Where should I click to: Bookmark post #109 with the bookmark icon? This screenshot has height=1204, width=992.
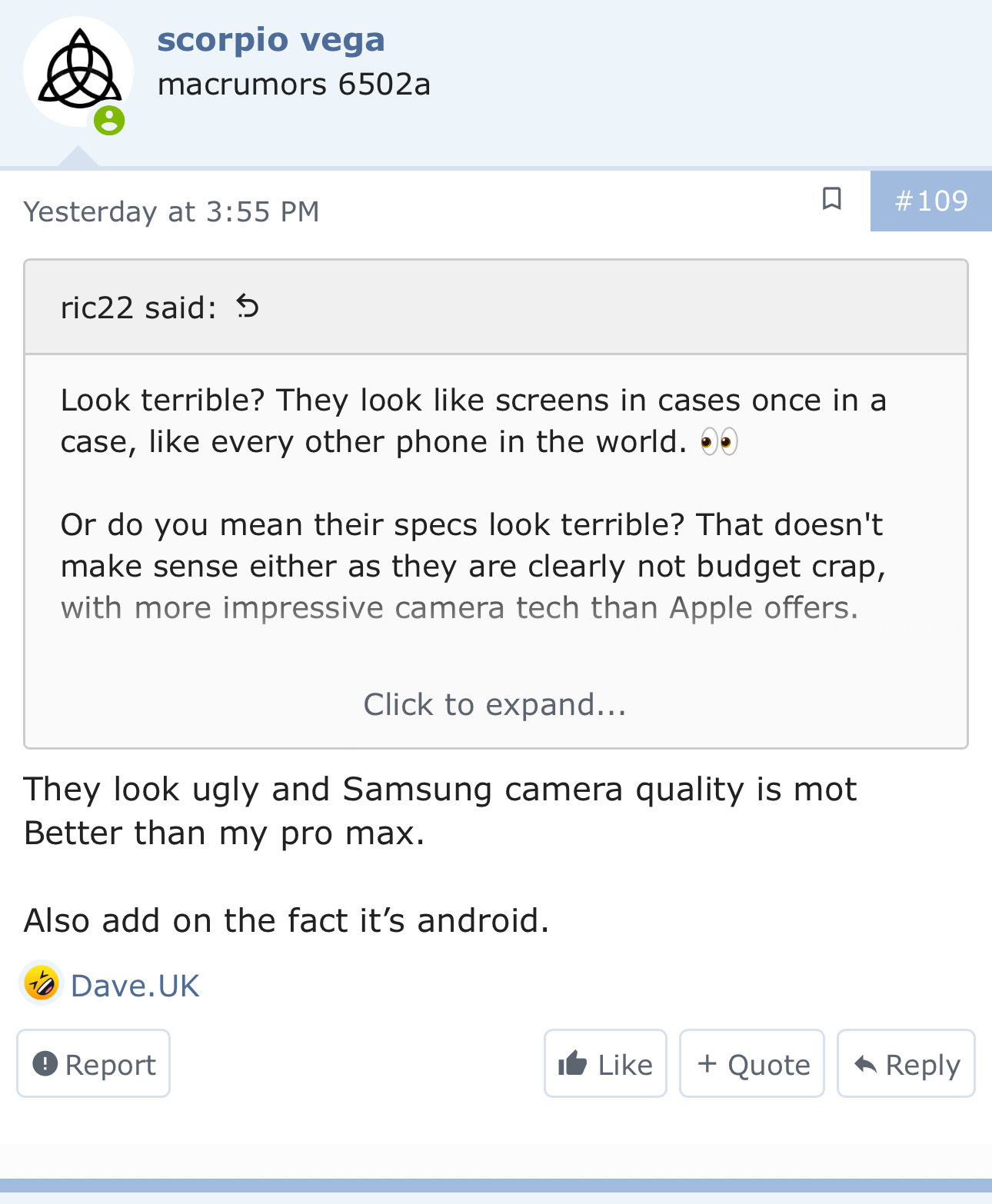[831, 198]
